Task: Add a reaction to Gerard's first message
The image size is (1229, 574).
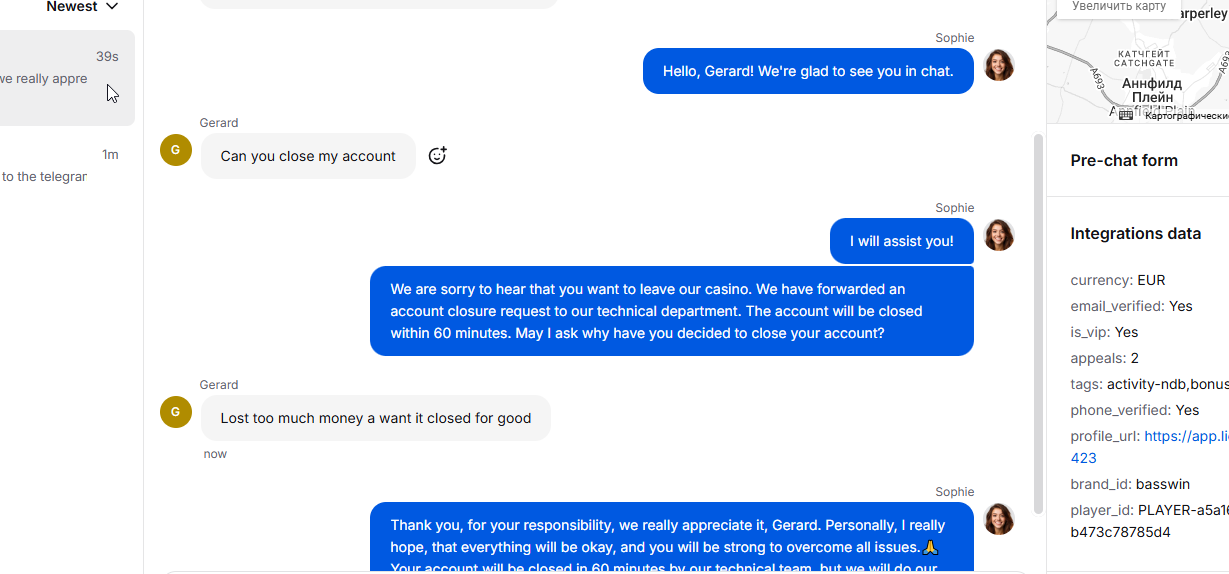Action: point(437,156)
